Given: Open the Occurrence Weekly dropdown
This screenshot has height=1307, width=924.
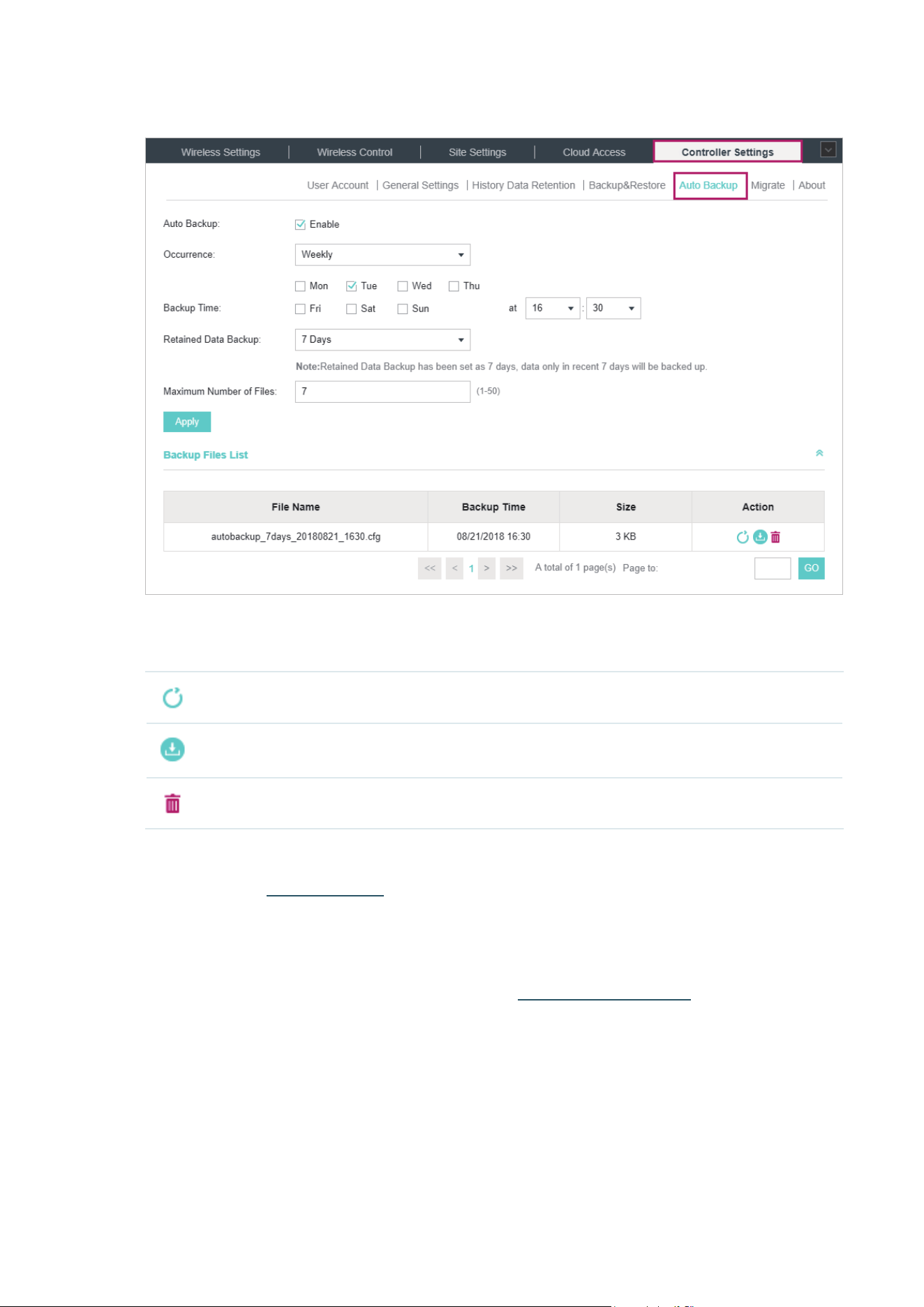Looking at the screenshot, I should (x=382, y=255).
